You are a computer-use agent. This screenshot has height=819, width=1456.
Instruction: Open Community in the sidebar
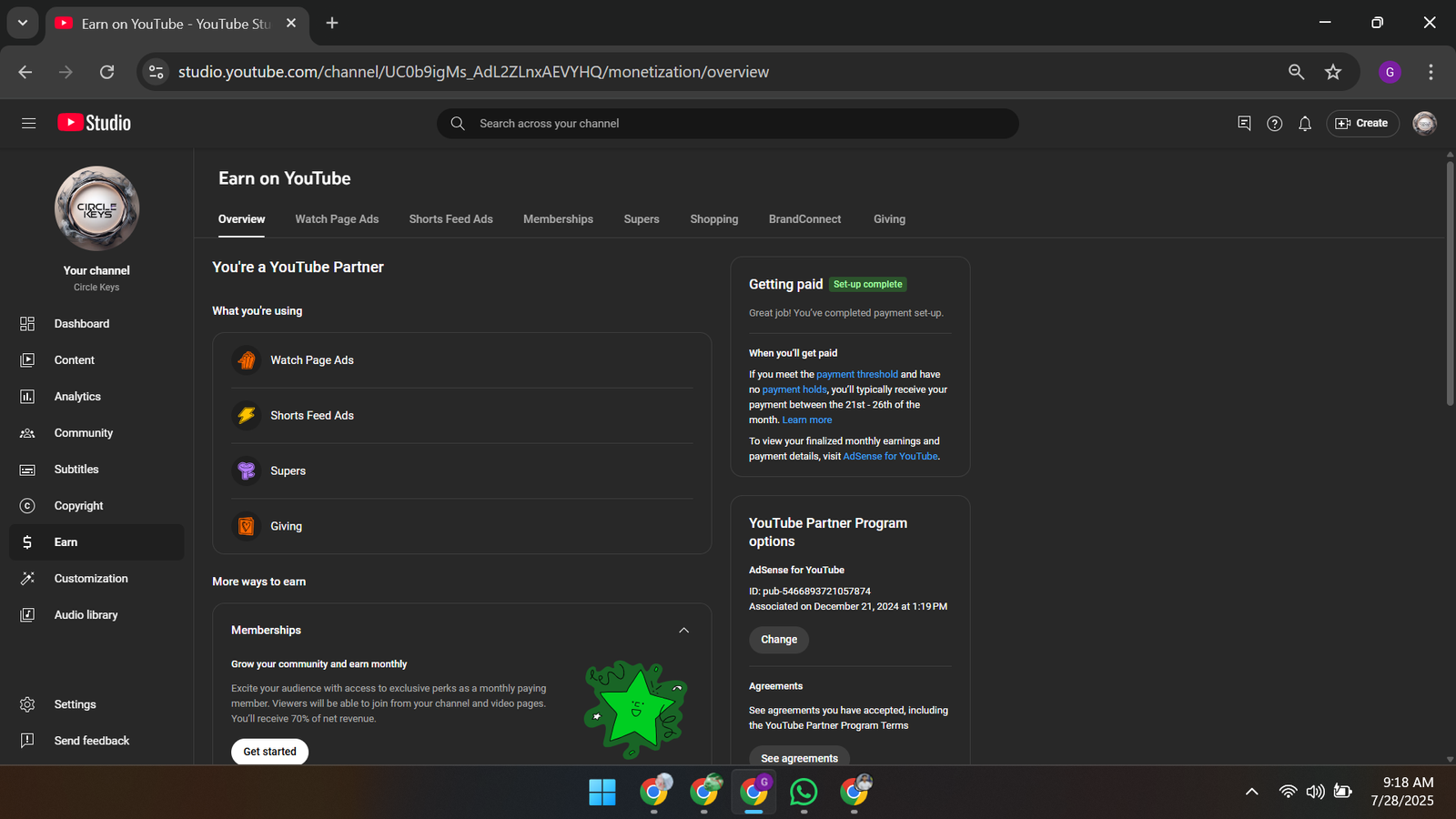(x=96, y=432)
